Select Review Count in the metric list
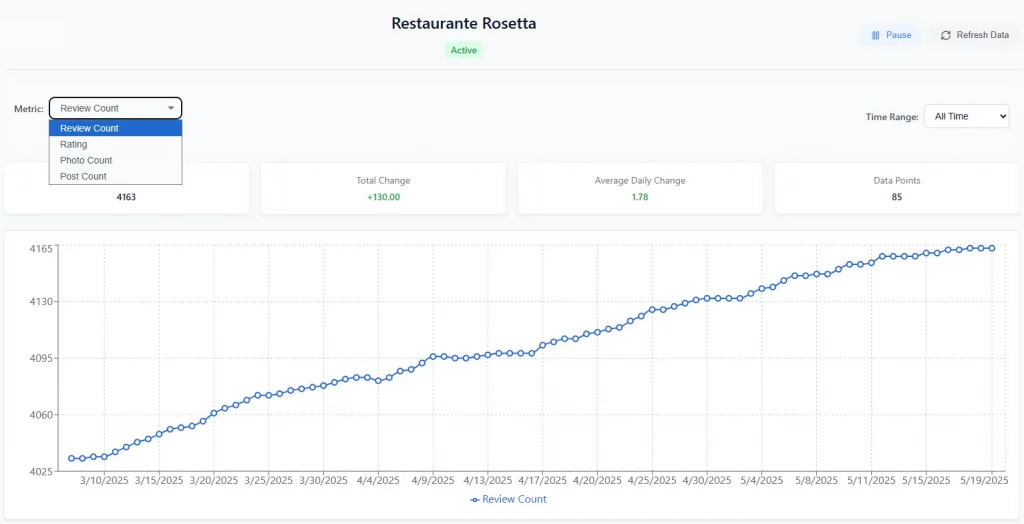Viewport: 1024px width, 524px height. pos(116,128)
